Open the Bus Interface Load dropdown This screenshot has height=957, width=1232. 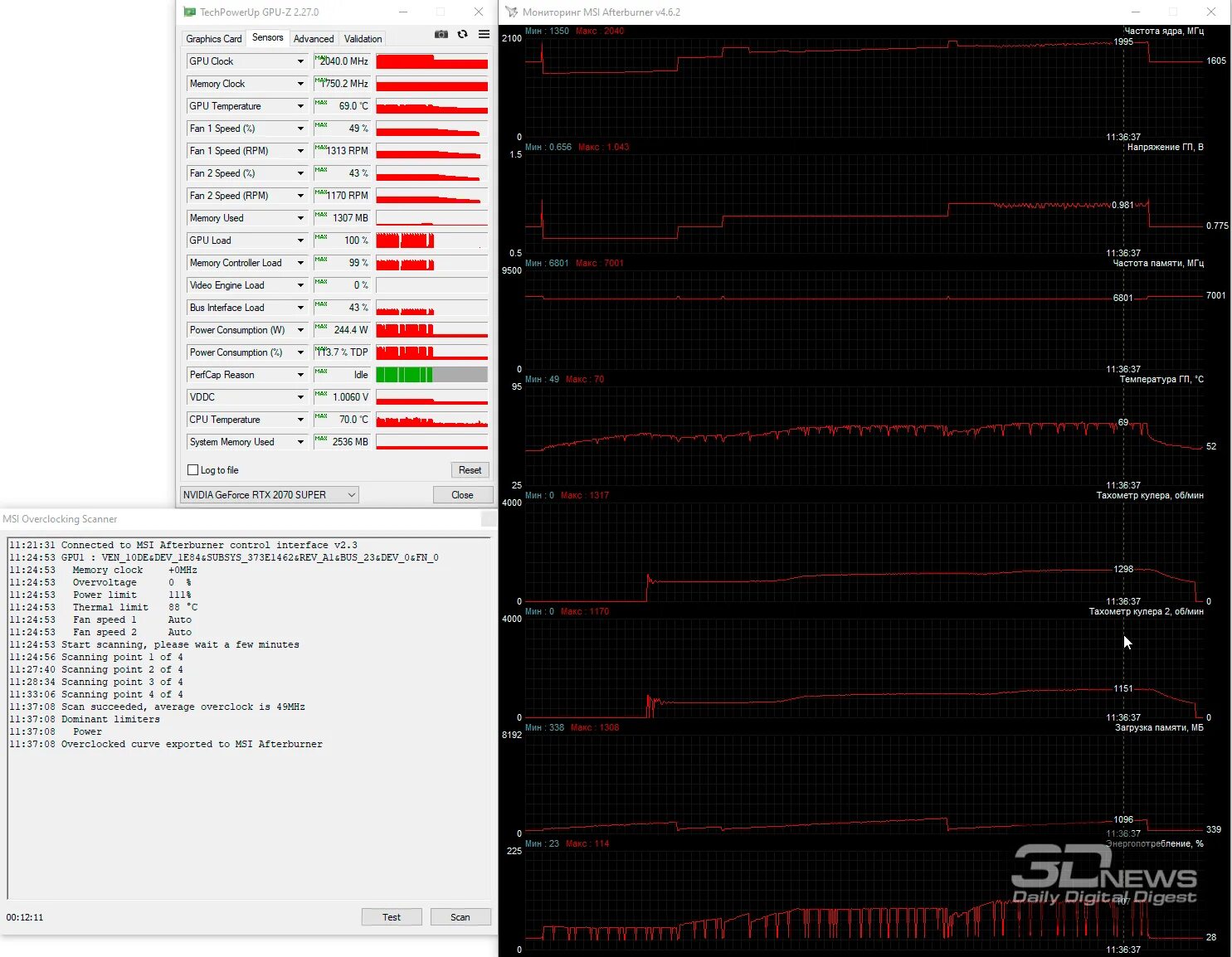300,308
